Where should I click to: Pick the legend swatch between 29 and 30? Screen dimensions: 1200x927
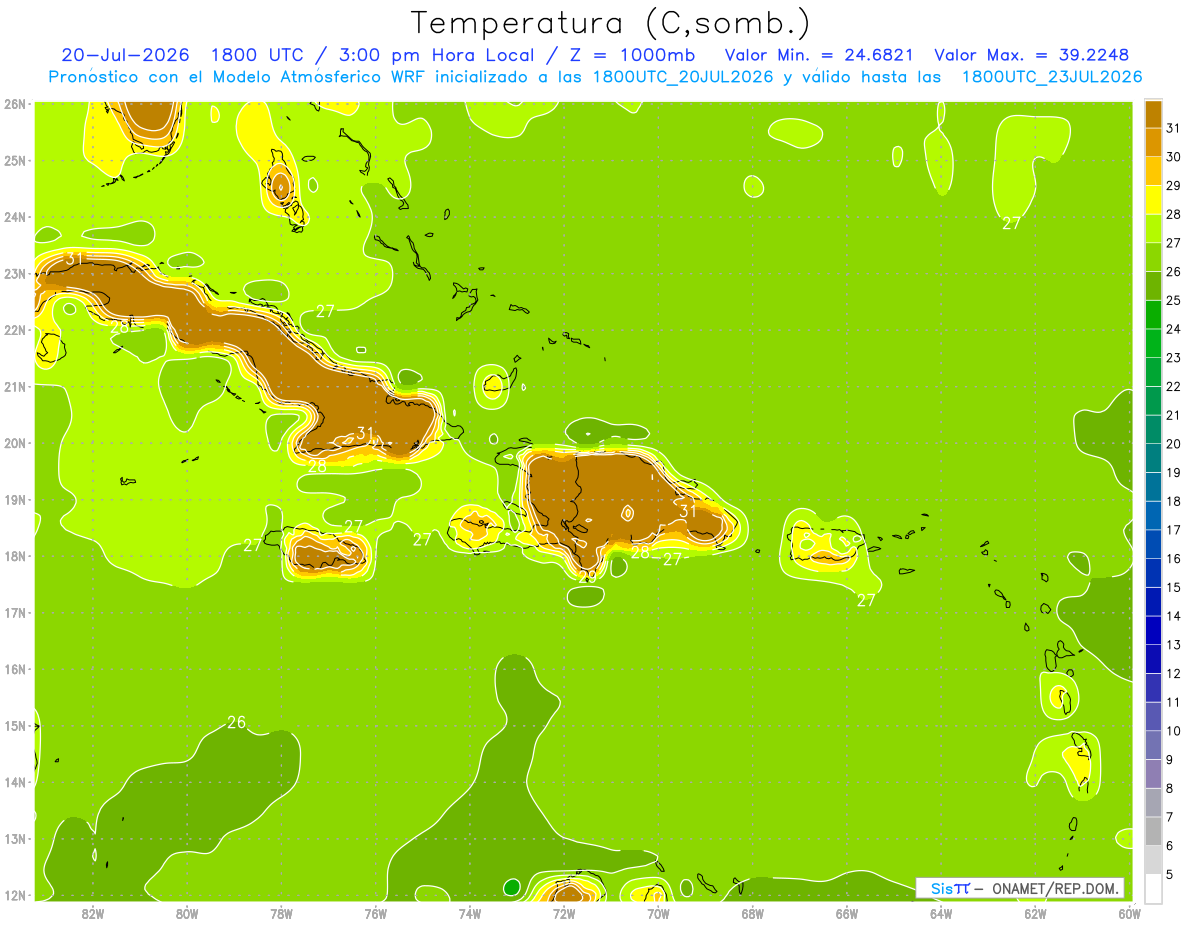point(1153,171)
